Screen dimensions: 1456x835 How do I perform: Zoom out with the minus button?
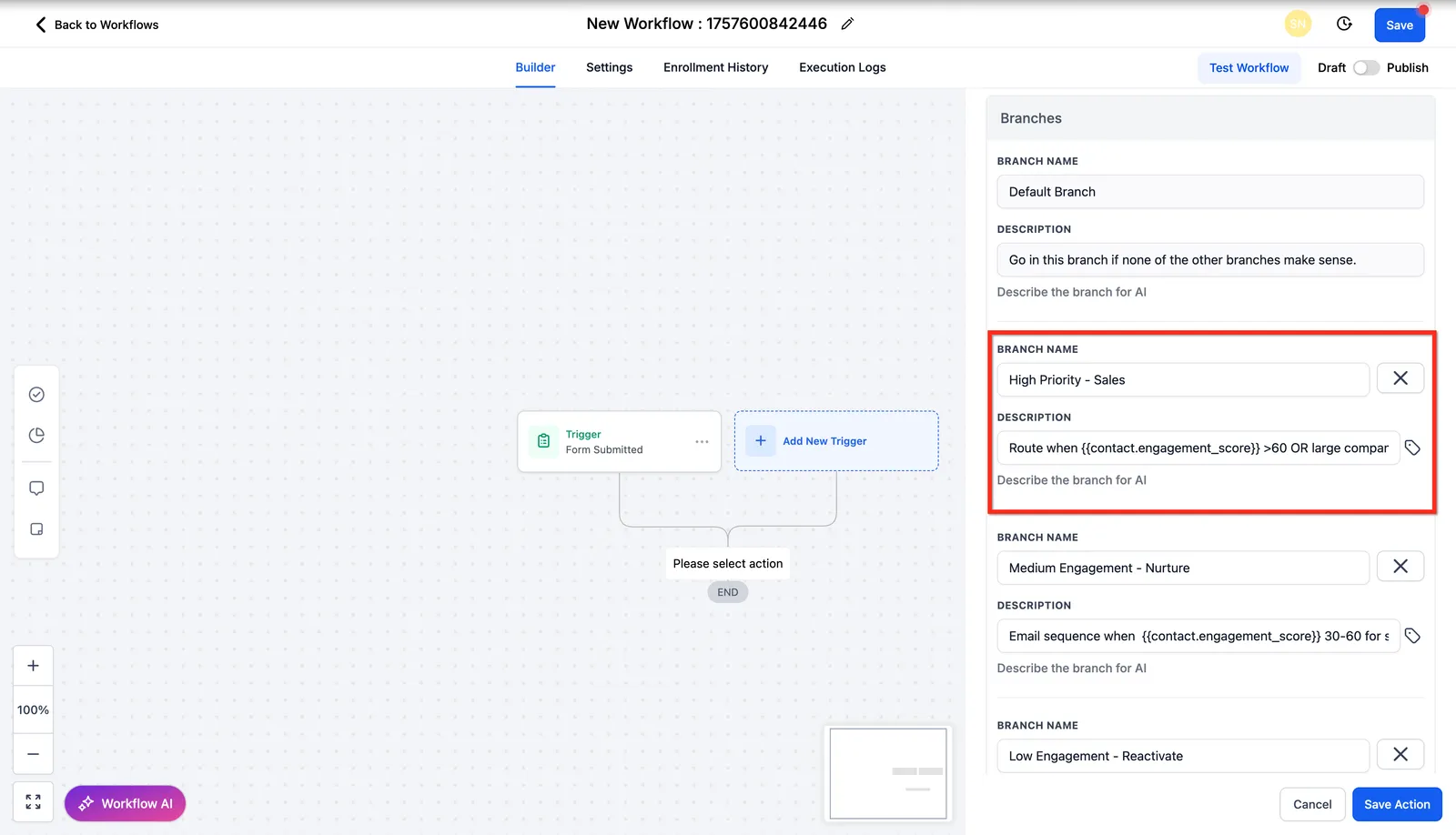tap(33, 754)
